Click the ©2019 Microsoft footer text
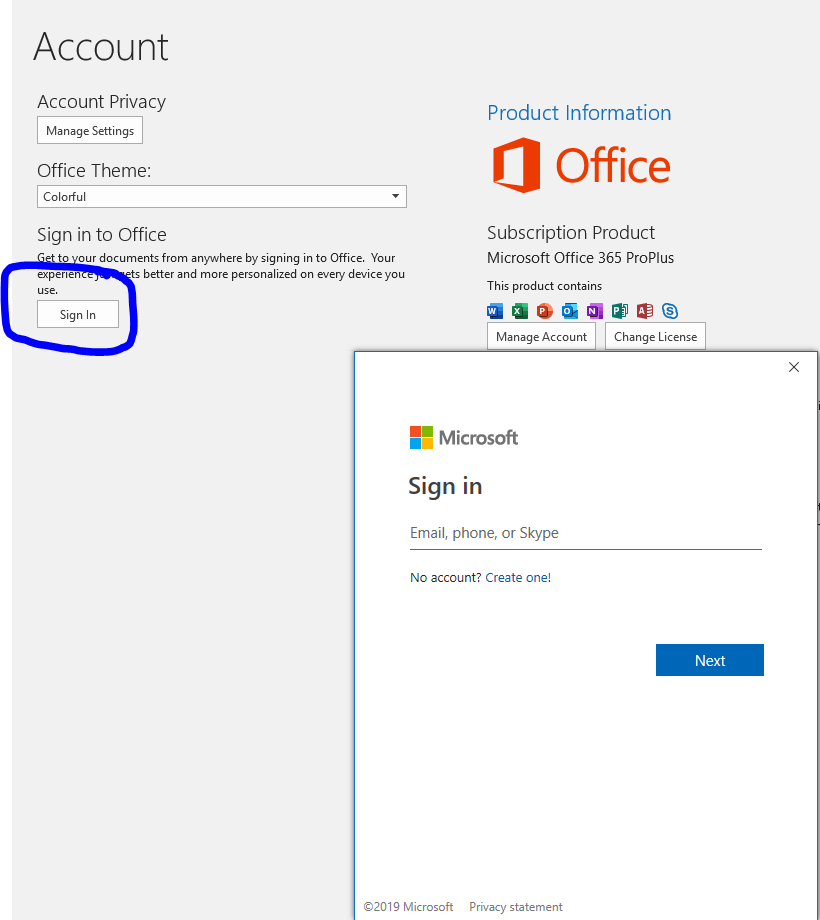The height and width of the screenshot is (920, 820). 408,907
